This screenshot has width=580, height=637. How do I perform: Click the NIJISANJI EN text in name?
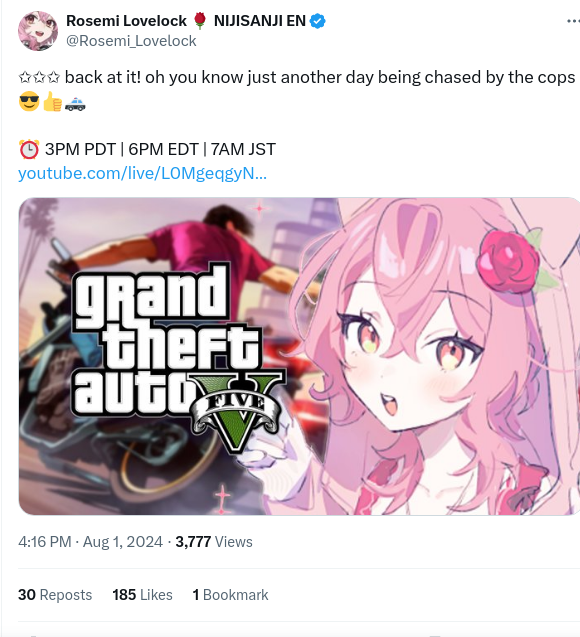pos(260,21)
